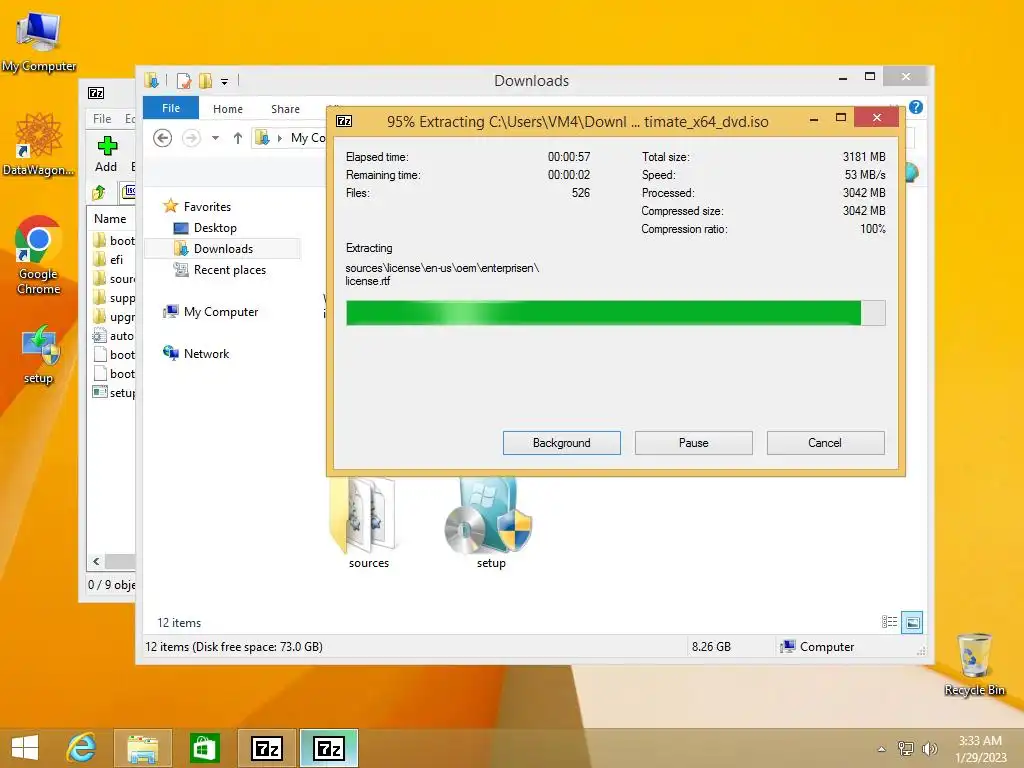Viewport: 1024px width, 768px height.
Task: Launch Internet Explorer from taskbar
Action: [x=81, y=748]
